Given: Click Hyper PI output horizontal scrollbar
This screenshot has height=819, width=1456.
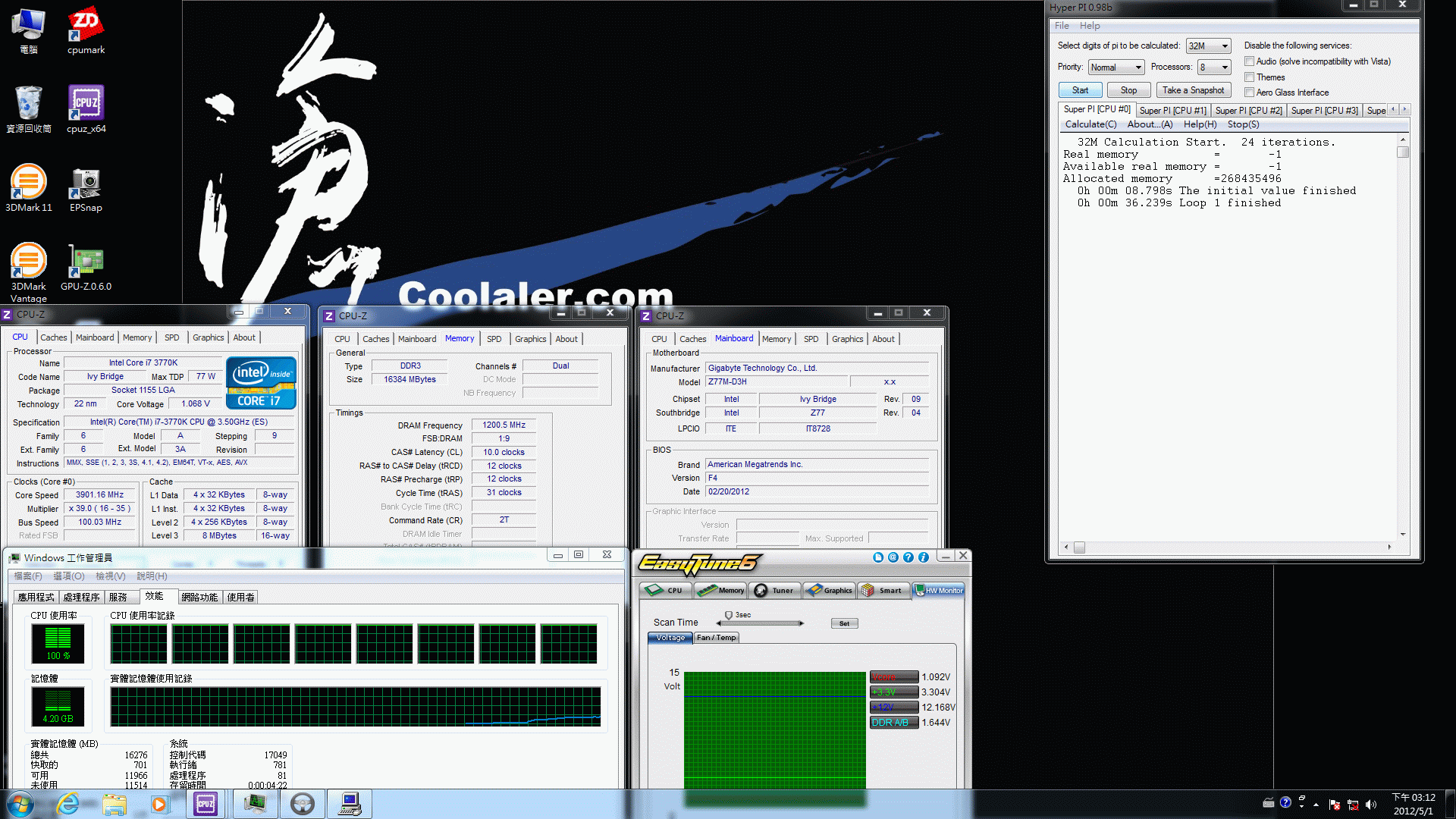Looking at the screenshot, I should [x=1228, y=547].
